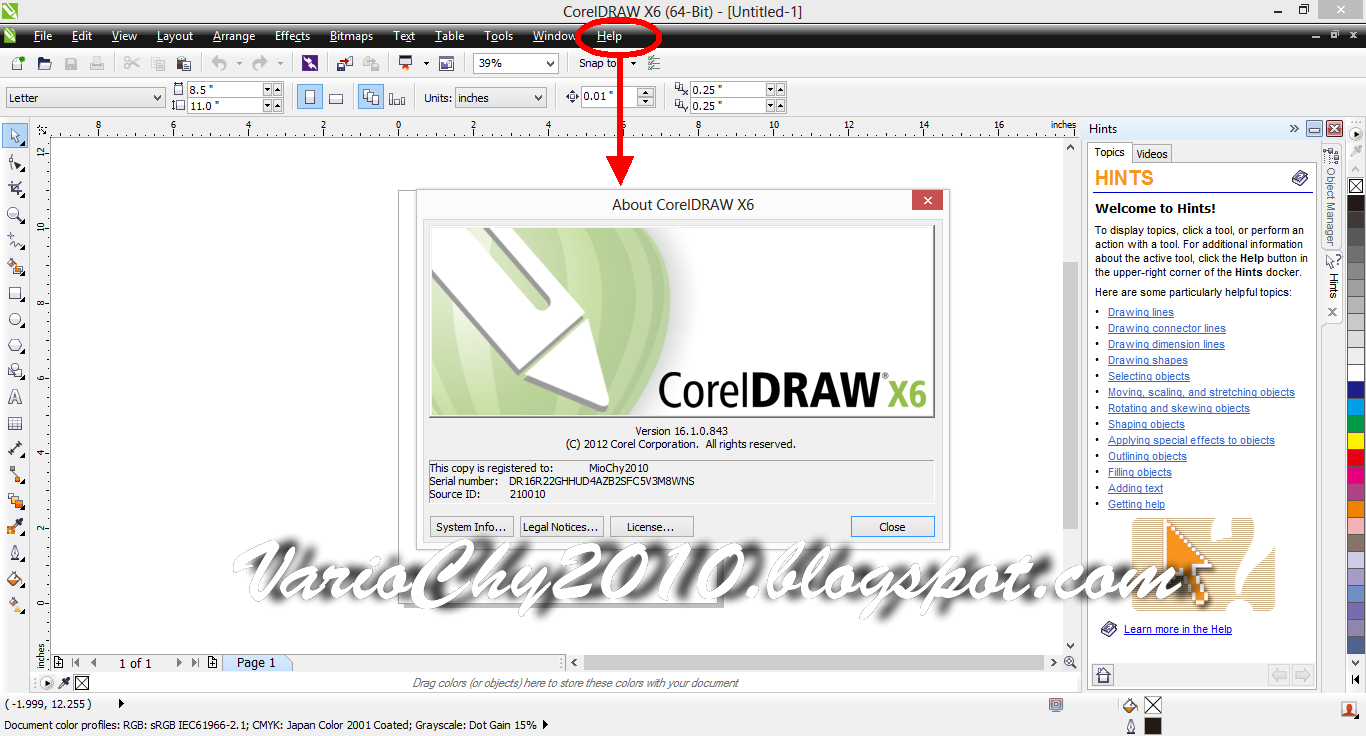Click the License button
Viewport: 1366px width, 736px height.
[650, 527]
